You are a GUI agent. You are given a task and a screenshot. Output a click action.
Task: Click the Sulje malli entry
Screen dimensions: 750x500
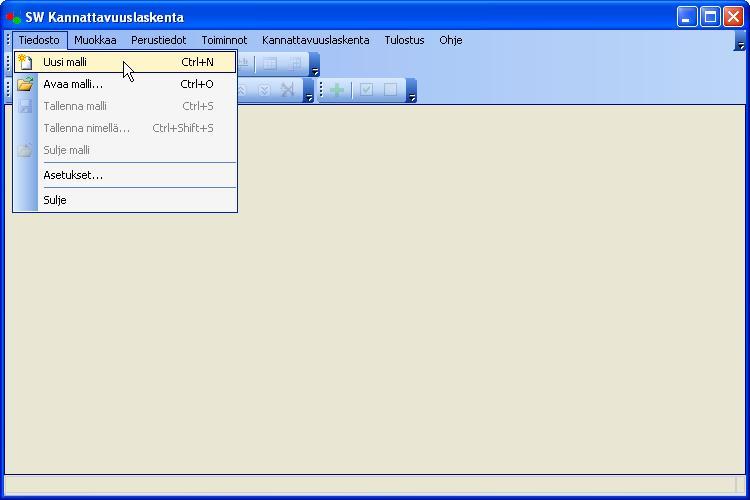(x=125, y=150)
